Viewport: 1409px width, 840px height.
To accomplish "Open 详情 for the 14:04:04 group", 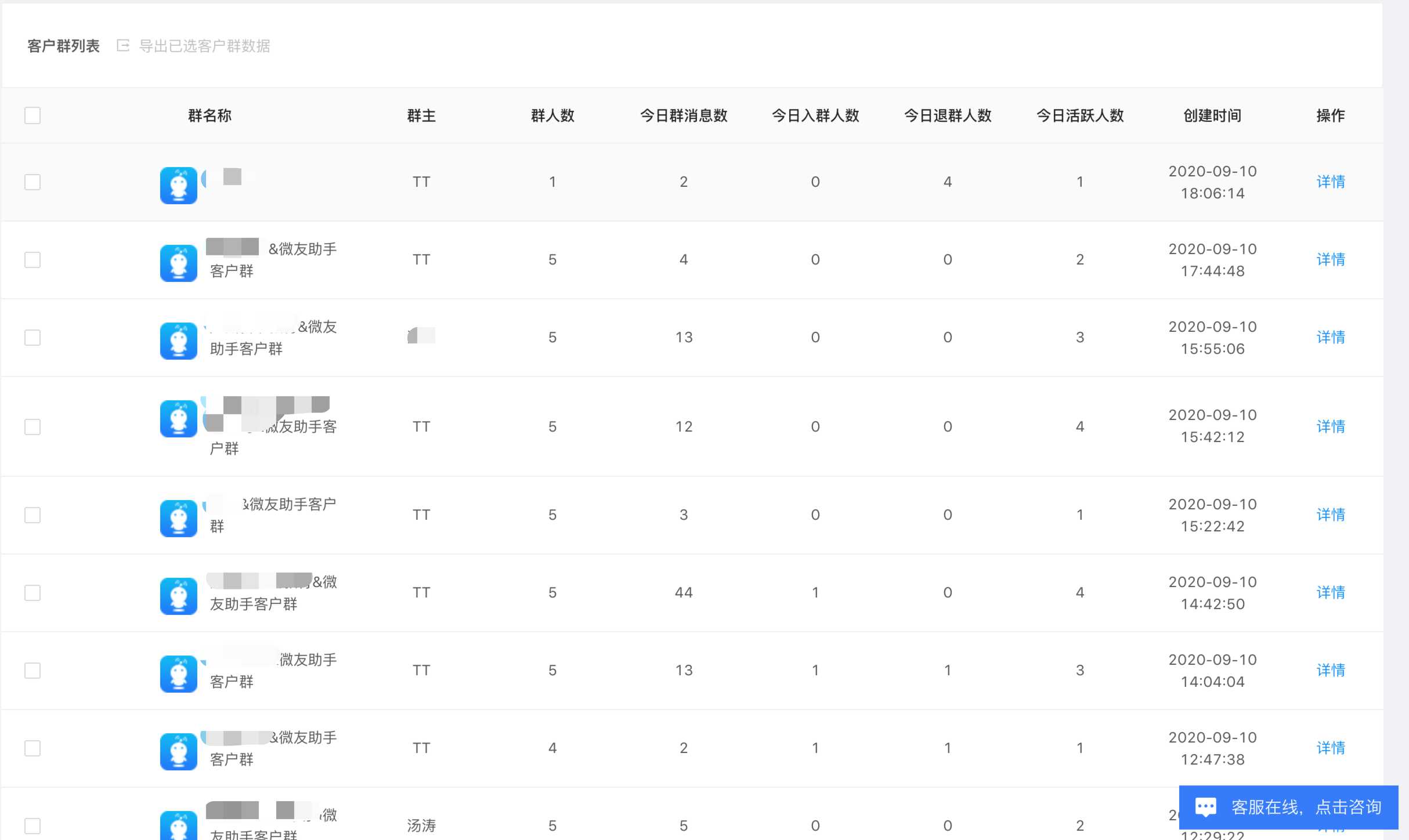I will click(x=1331, y=671).
